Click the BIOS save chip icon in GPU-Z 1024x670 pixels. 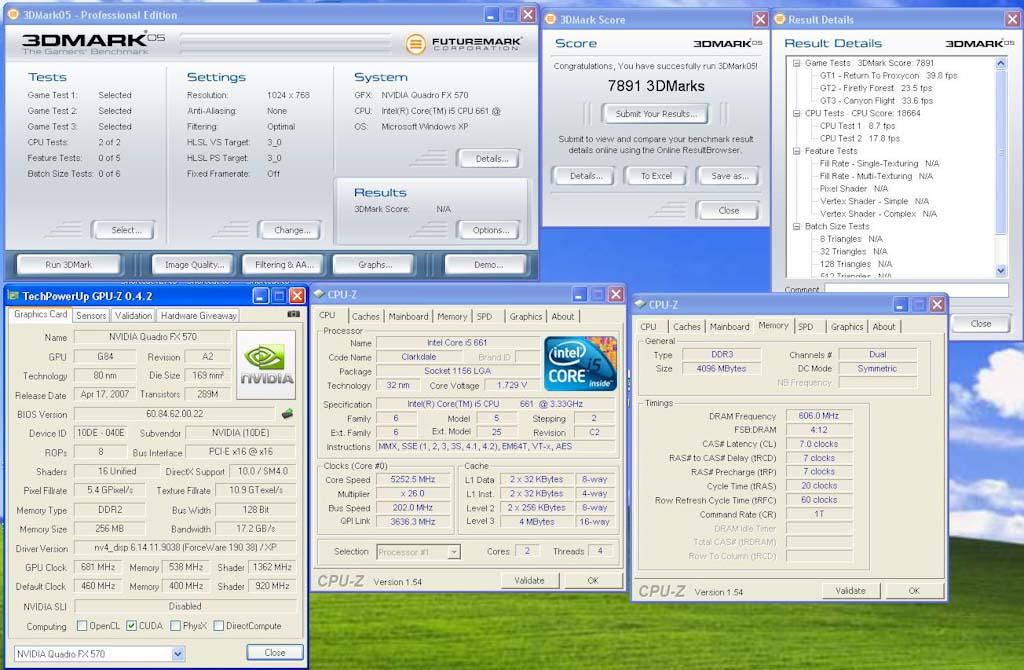(287, 414)
